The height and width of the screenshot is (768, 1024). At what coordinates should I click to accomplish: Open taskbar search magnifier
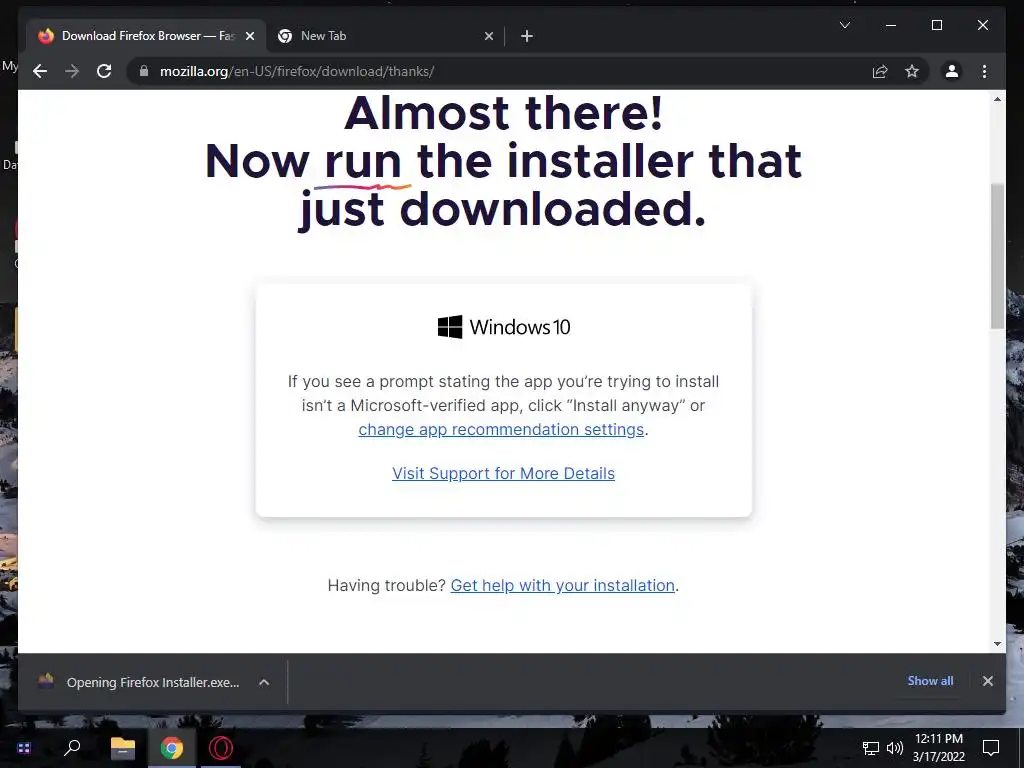click(72, 747)
